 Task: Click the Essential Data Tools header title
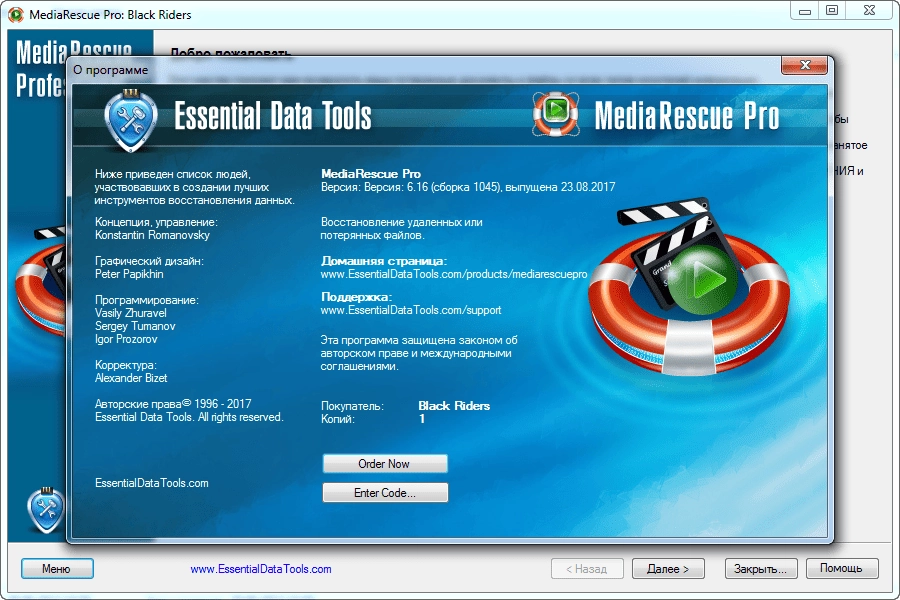[x=273, y=115]
